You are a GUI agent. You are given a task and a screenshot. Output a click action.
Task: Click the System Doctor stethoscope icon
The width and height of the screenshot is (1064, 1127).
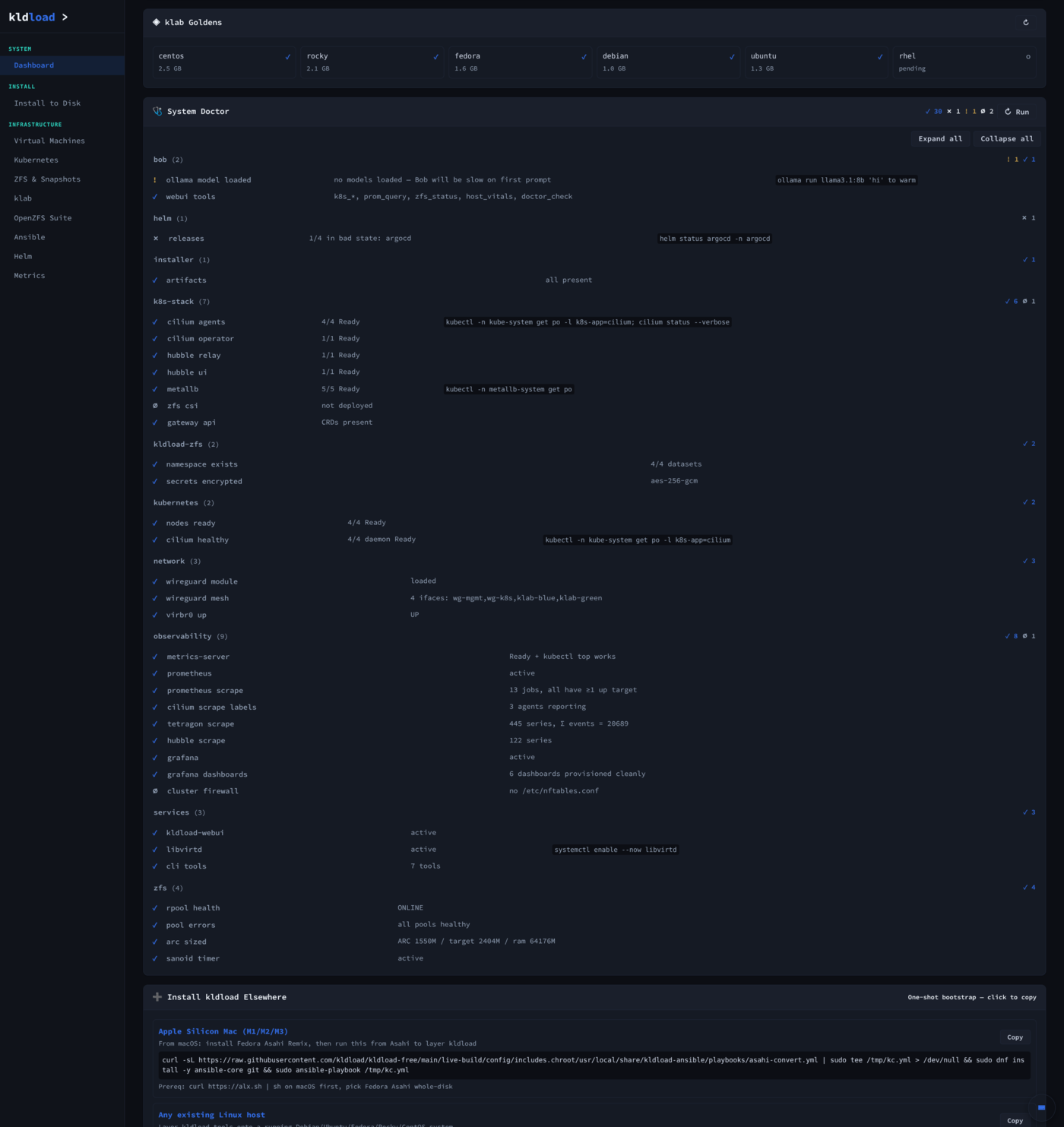pos(157,111)
